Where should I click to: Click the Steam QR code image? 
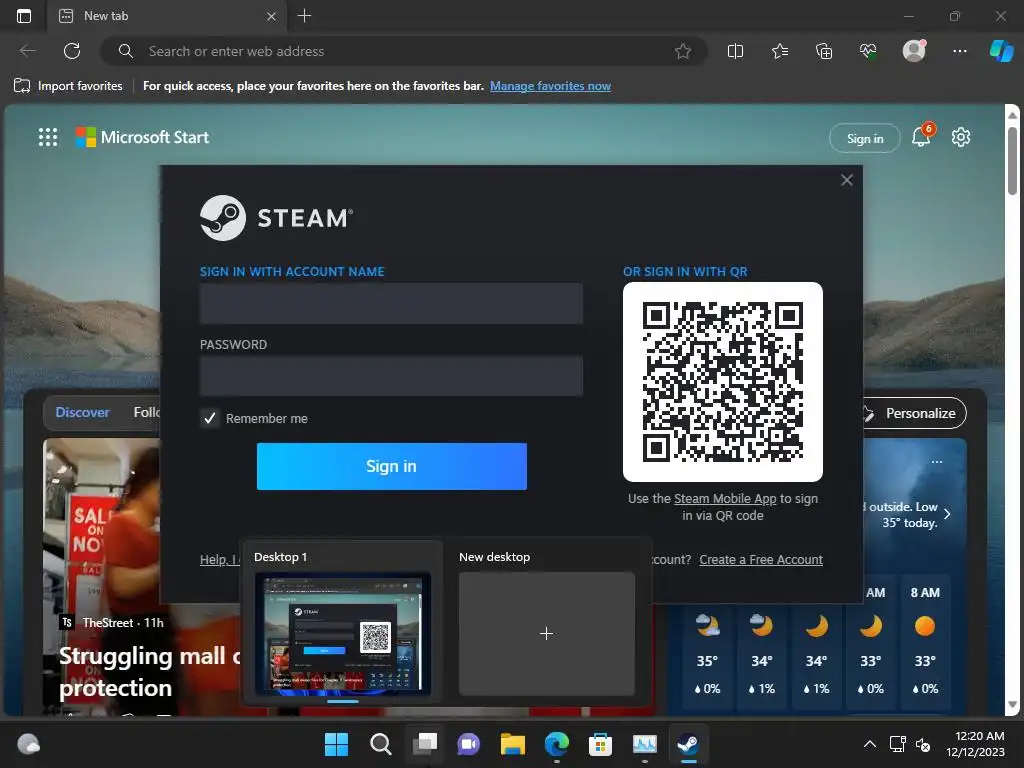723,382
